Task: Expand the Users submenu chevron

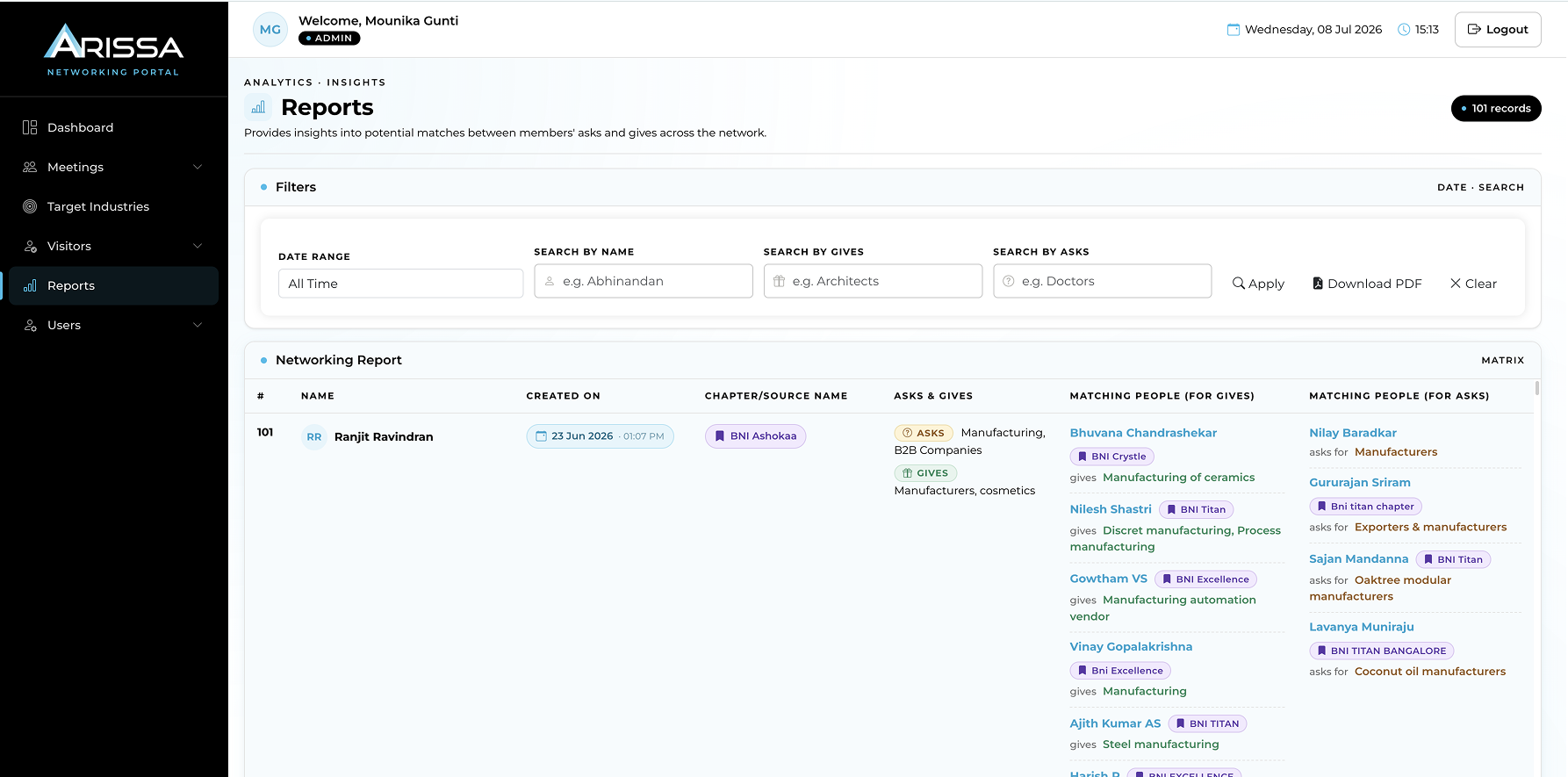Action: coord(198,325)
